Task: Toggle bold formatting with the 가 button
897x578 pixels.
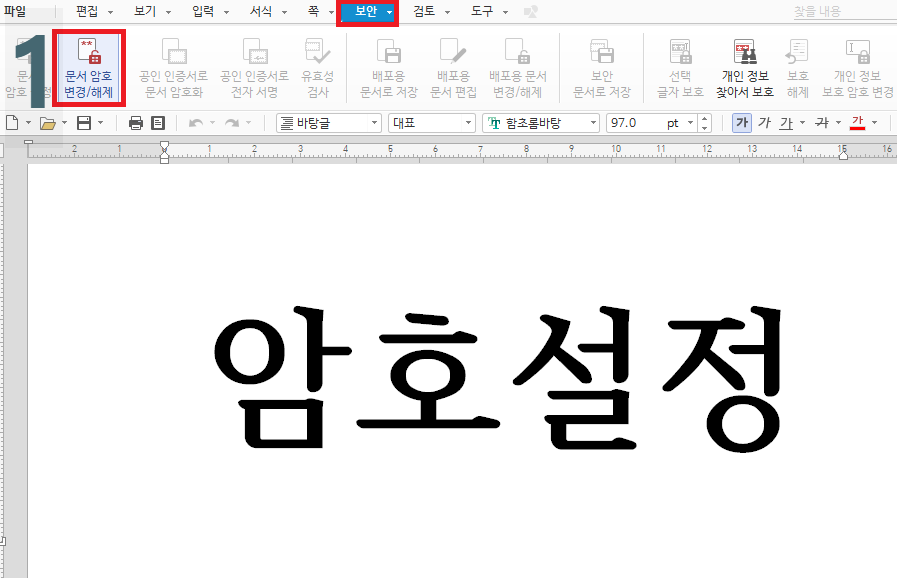Action: [x=743, y=121]
